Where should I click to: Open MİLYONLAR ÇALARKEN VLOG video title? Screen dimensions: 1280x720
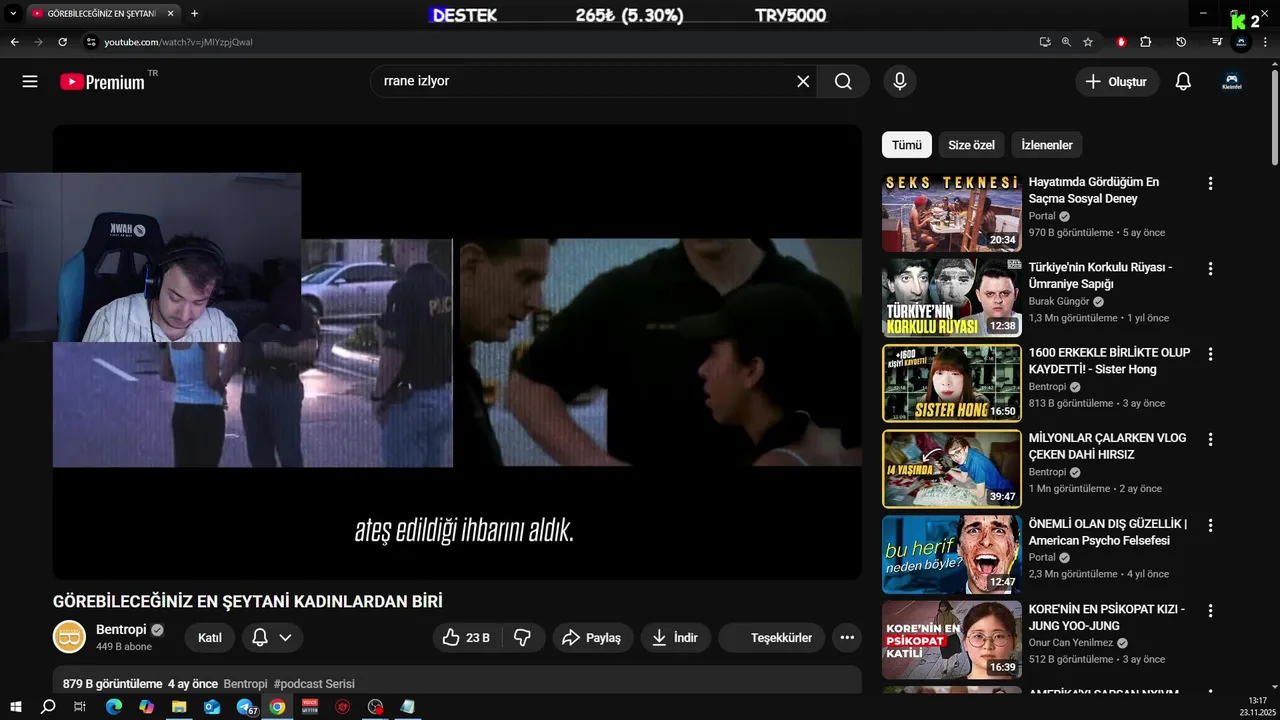(1107, 446)
